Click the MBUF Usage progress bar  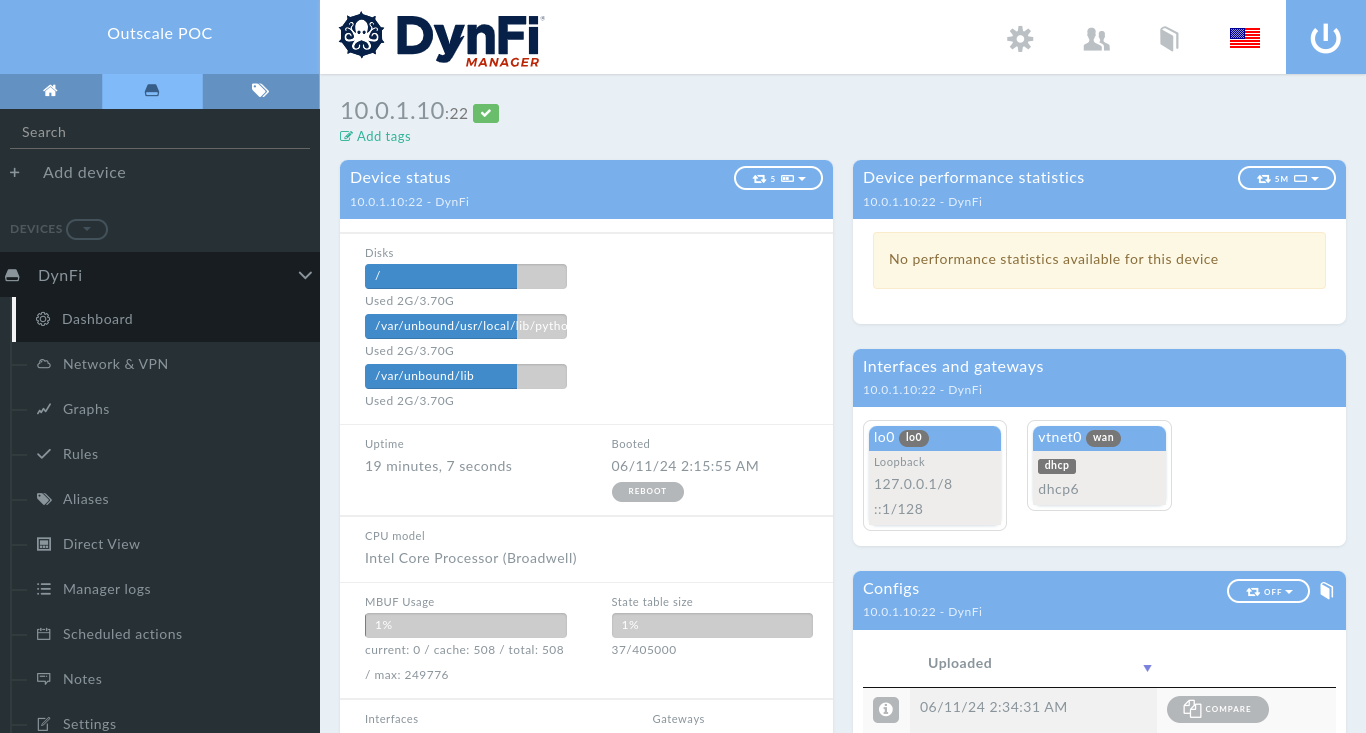tap(466, 625)
